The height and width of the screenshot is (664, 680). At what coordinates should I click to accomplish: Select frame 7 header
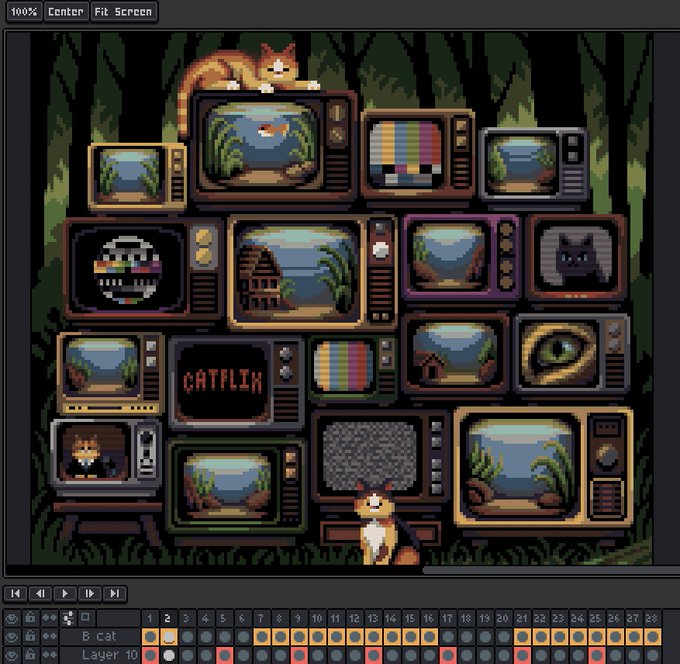(262, 618)
